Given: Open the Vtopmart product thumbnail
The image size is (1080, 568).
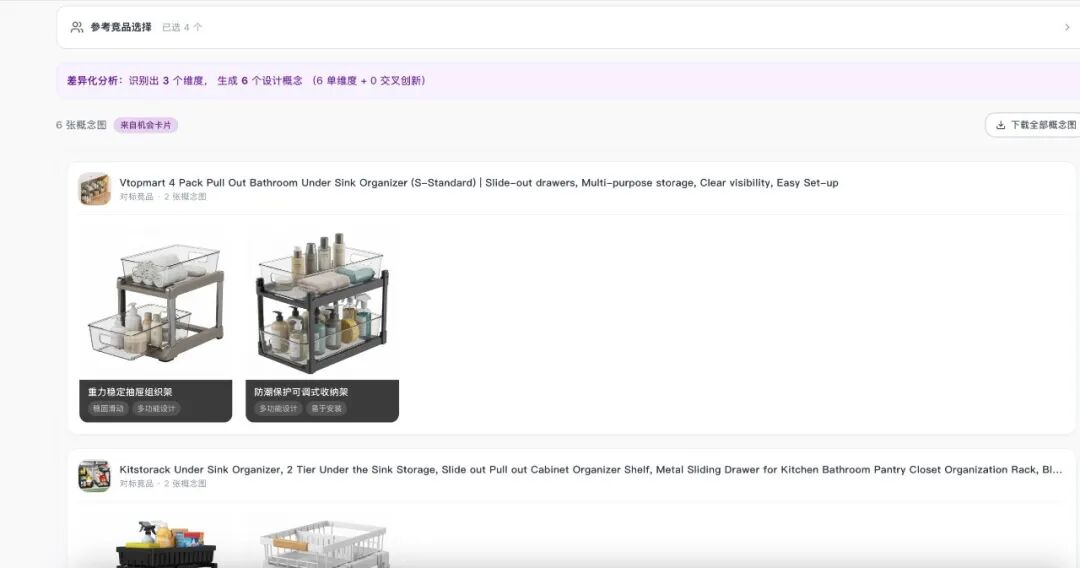Looking at the screenshot, I should [94, 189].
